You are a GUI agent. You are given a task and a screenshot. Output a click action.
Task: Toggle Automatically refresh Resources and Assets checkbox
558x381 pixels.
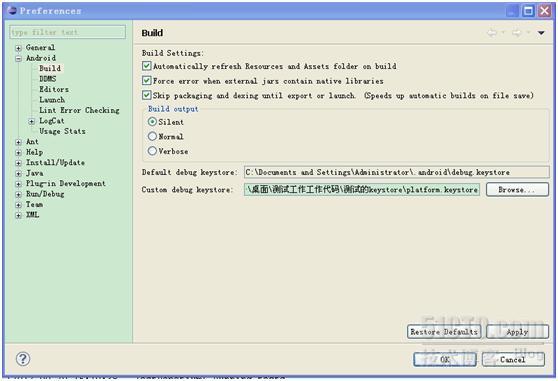pos(146,66)
